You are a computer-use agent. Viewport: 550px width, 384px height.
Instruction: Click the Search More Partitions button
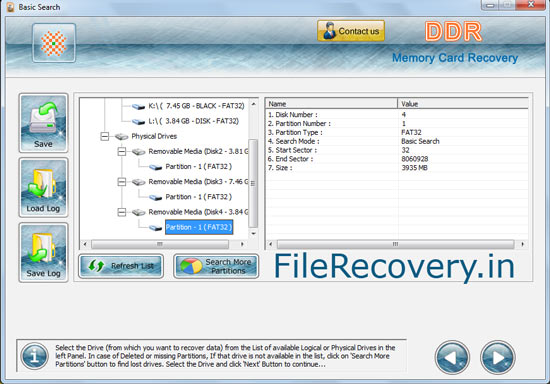(x=216, y=266)
